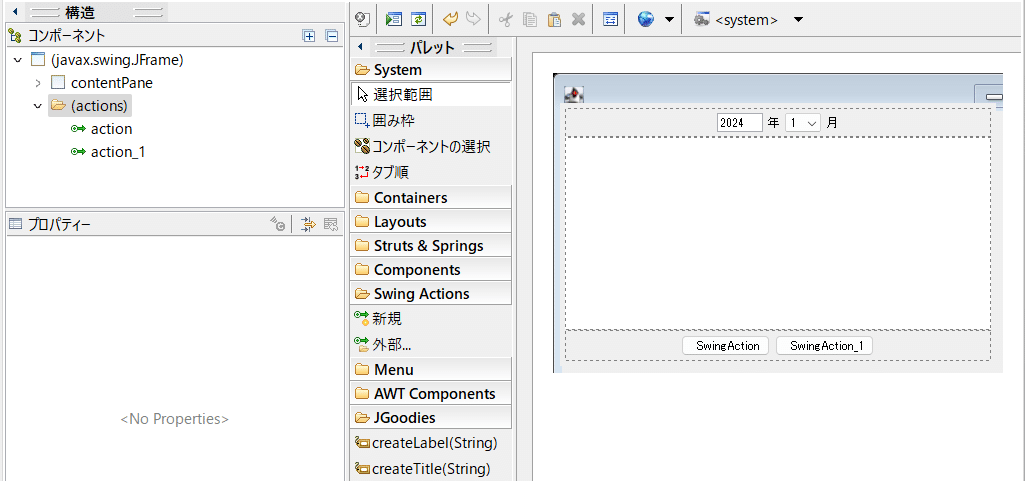
Task: Click the globe externalize strings icon
Action: tap(646, 20)
